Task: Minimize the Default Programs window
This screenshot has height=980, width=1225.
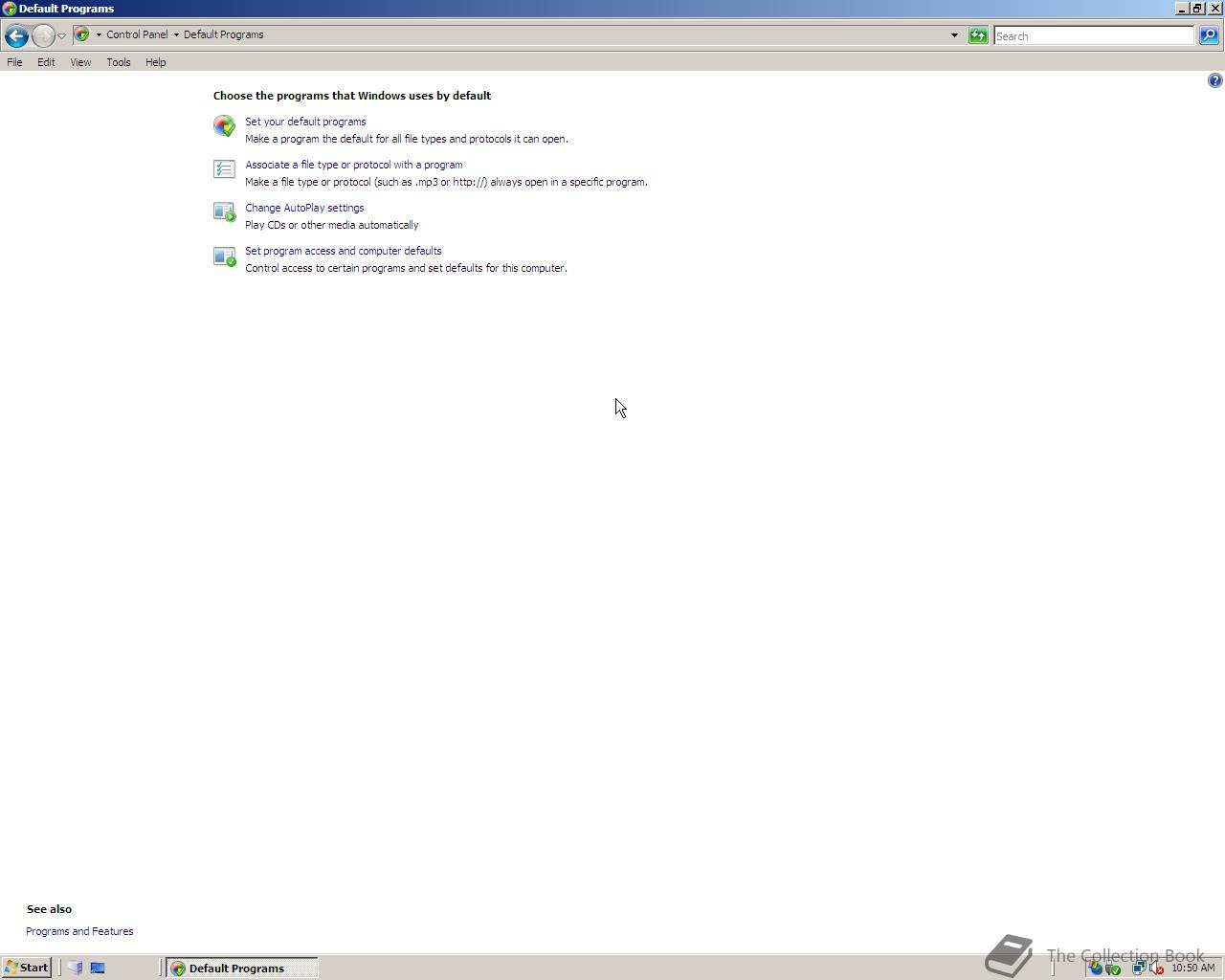Action: coord(1183,9)
